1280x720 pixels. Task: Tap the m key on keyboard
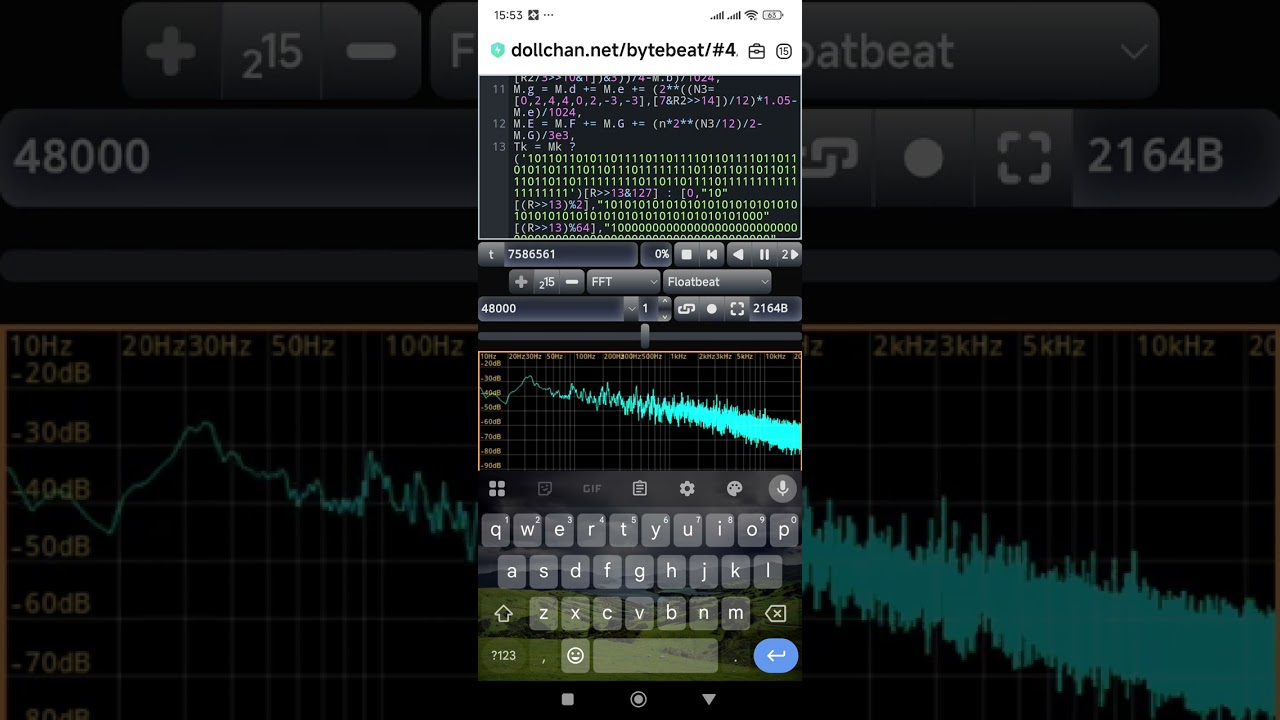[x=736, y=614]
